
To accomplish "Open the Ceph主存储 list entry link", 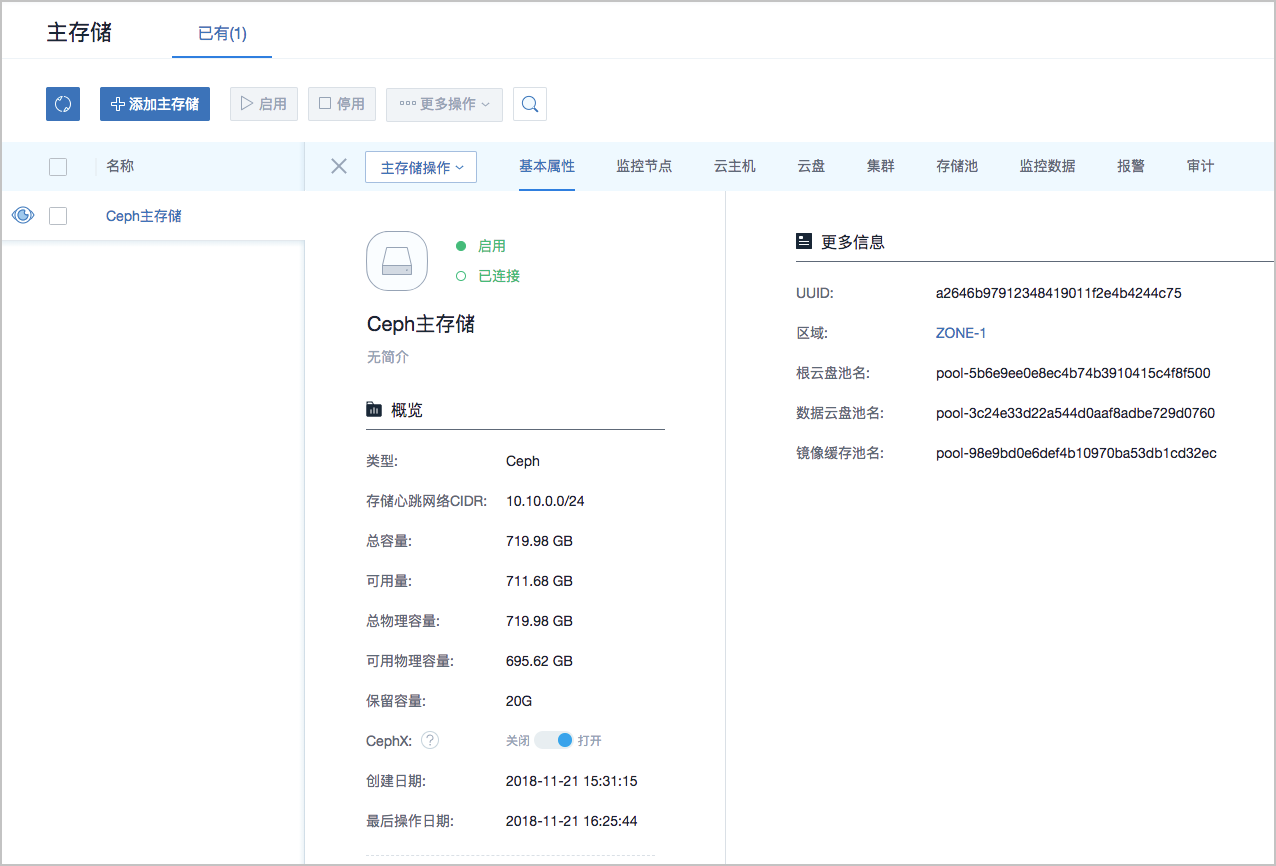I will (144, 216).
